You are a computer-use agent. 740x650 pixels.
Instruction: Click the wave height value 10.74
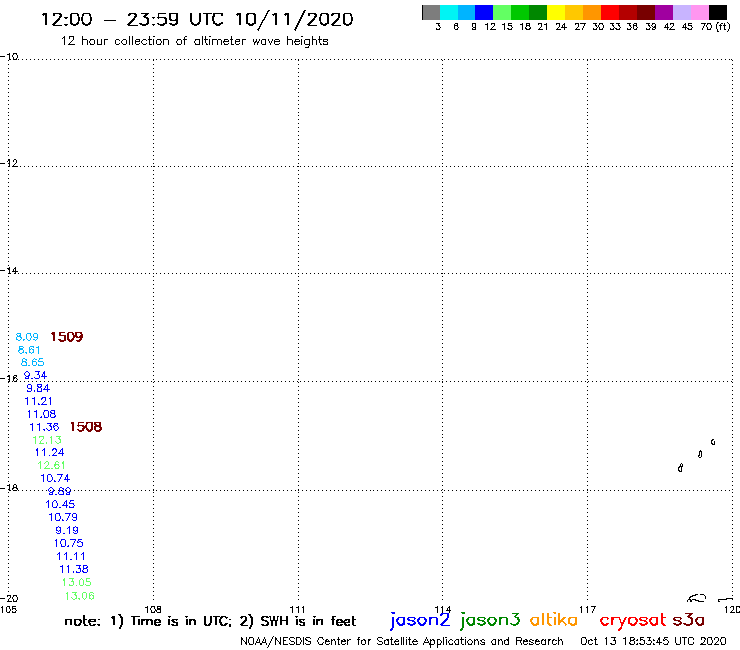click(55, 478)
